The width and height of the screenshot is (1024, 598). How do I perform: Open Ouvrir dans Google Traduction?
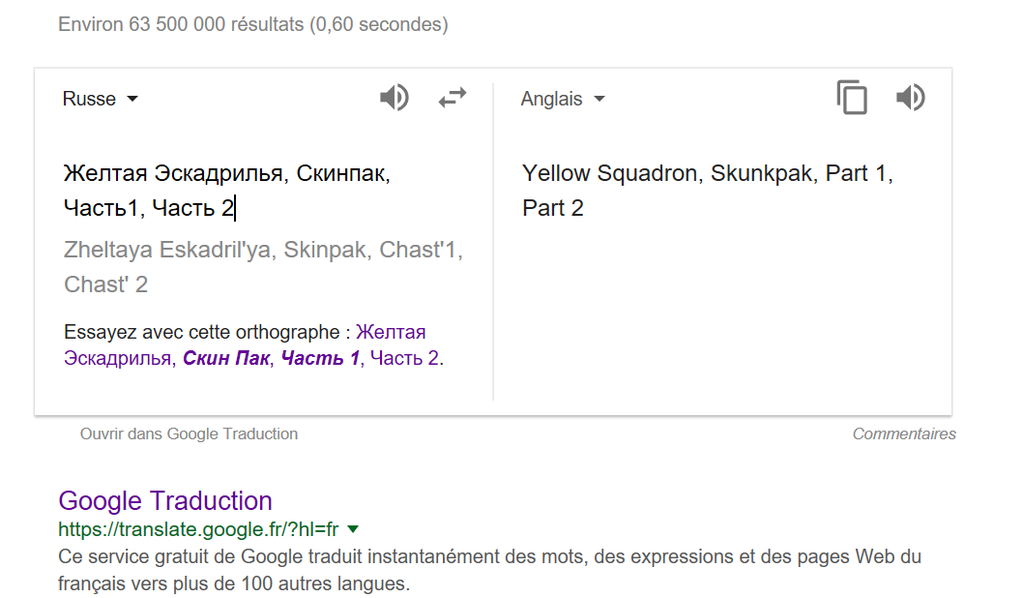click(188, 433)
